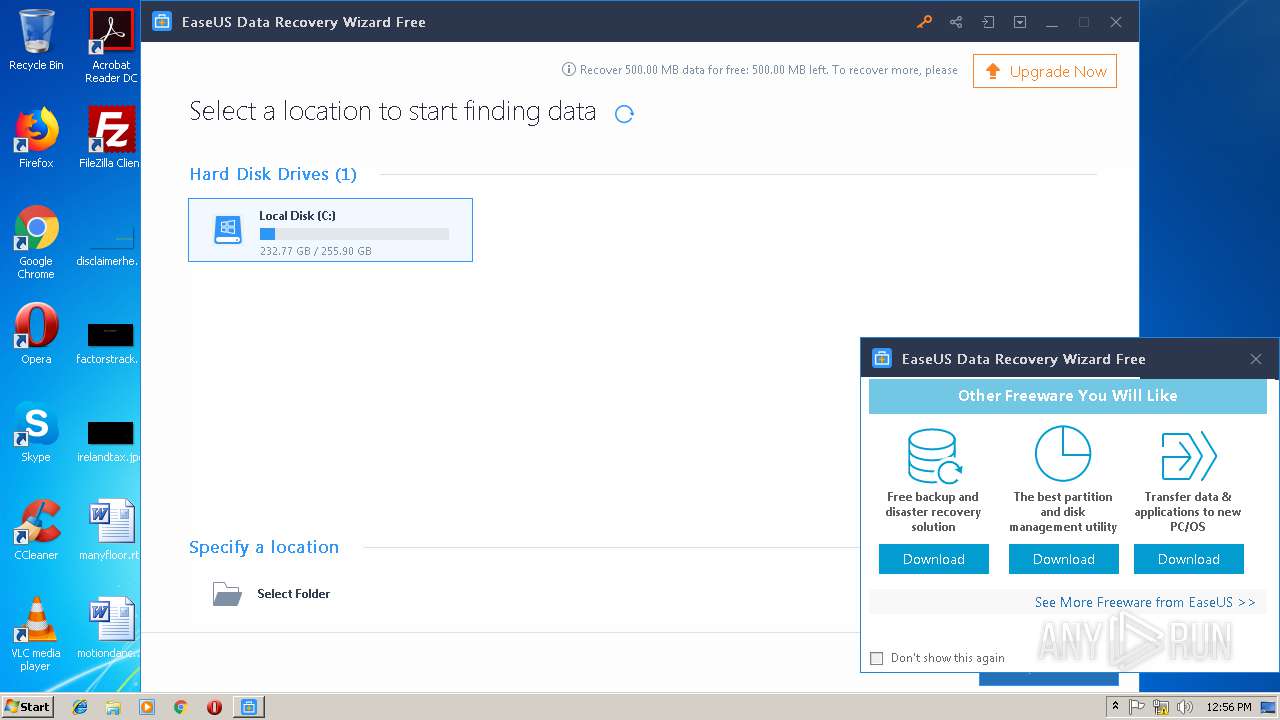Screen dimensions: 1280x720
Task: Click the backup database icon in popup
Action: pos(934,455)
